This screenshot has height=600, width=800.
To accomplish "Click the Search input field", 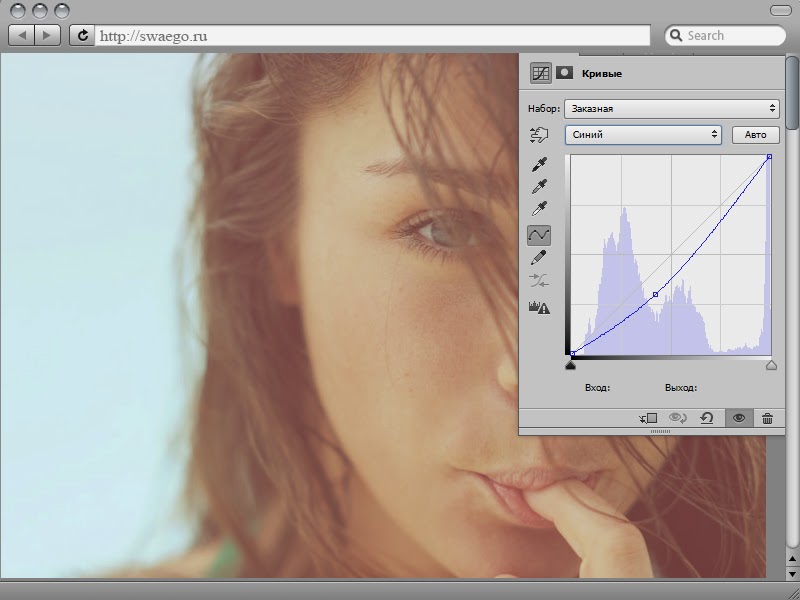I will point(725,35).
